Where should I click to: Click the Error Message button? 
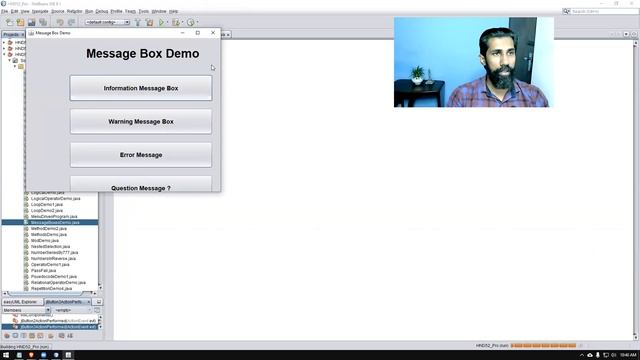[x=141, y=155]
